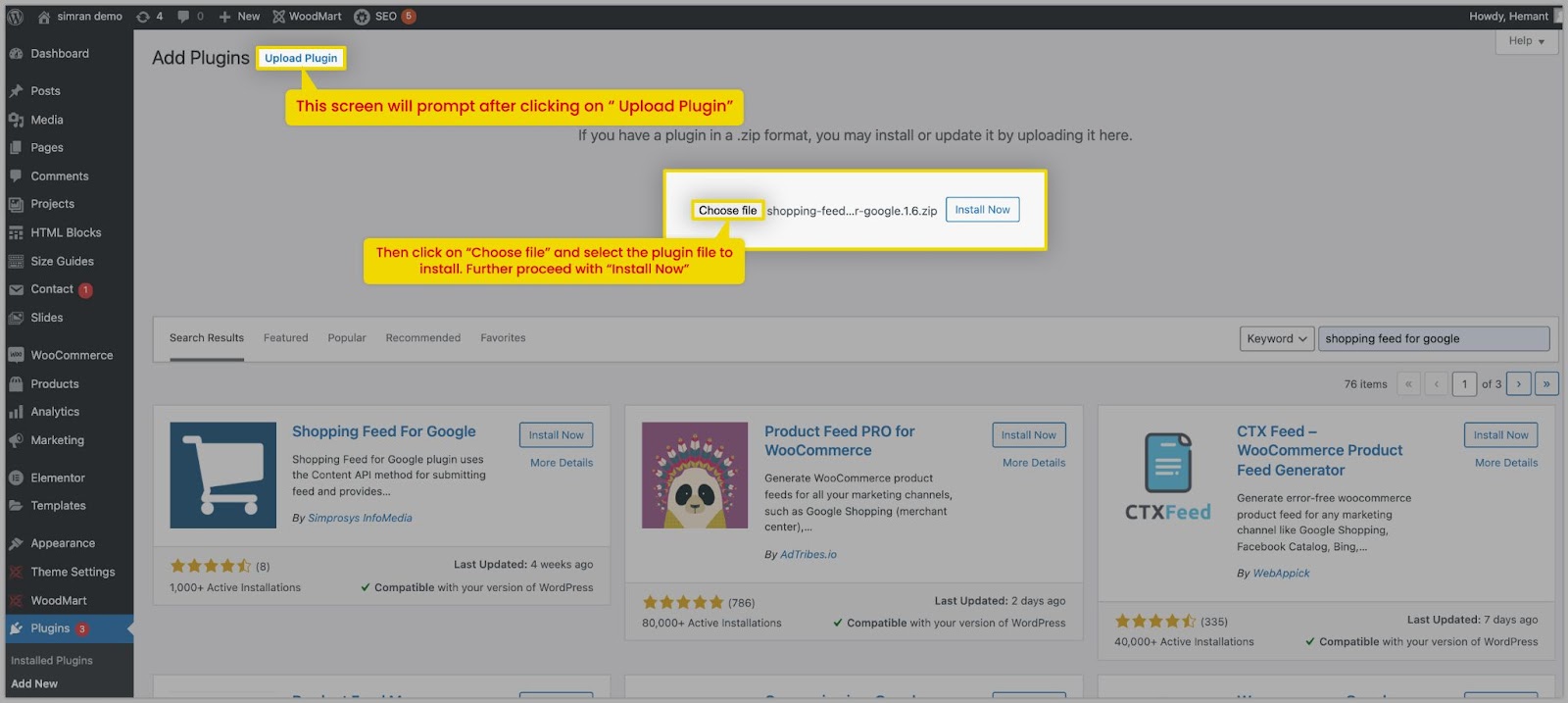The width and height of the screenshot is (1568, 703).
Task: Open CTX Feed WooCommerce Product Feed Generator title
Action: pyautogui.click(x=1319, y=451)
